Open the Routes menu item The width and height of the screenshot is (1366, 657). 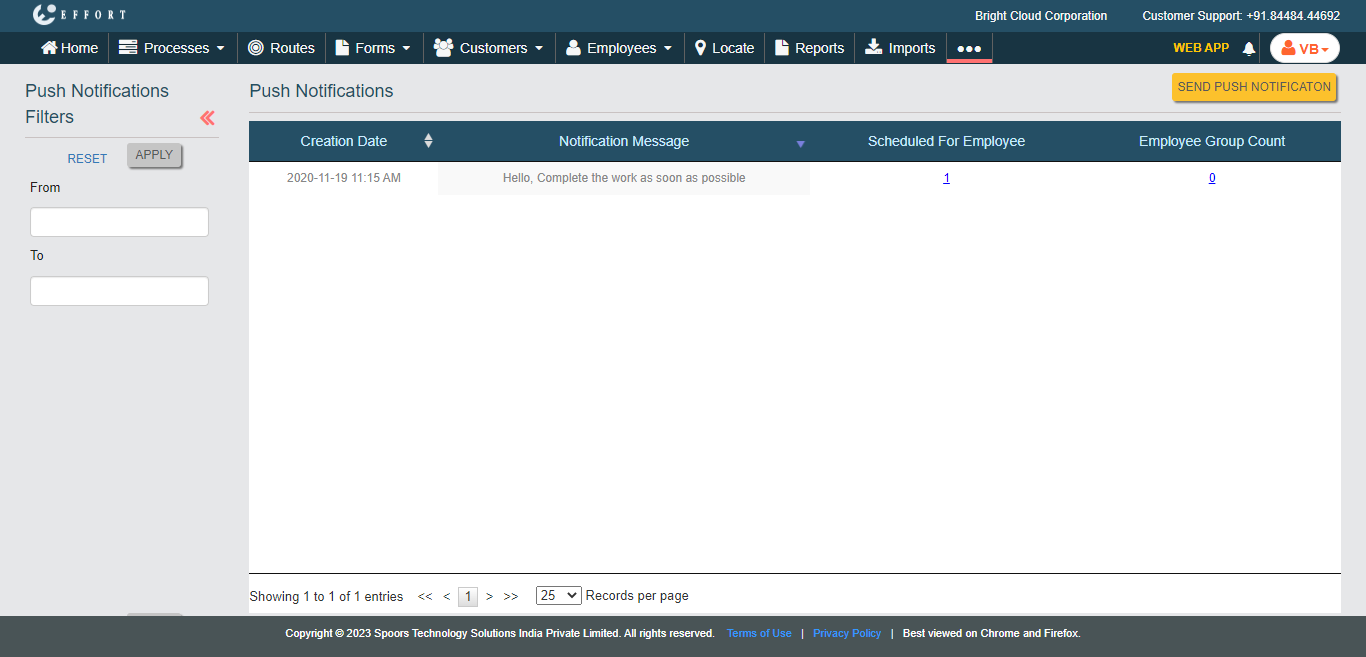[x=281, y=48]
